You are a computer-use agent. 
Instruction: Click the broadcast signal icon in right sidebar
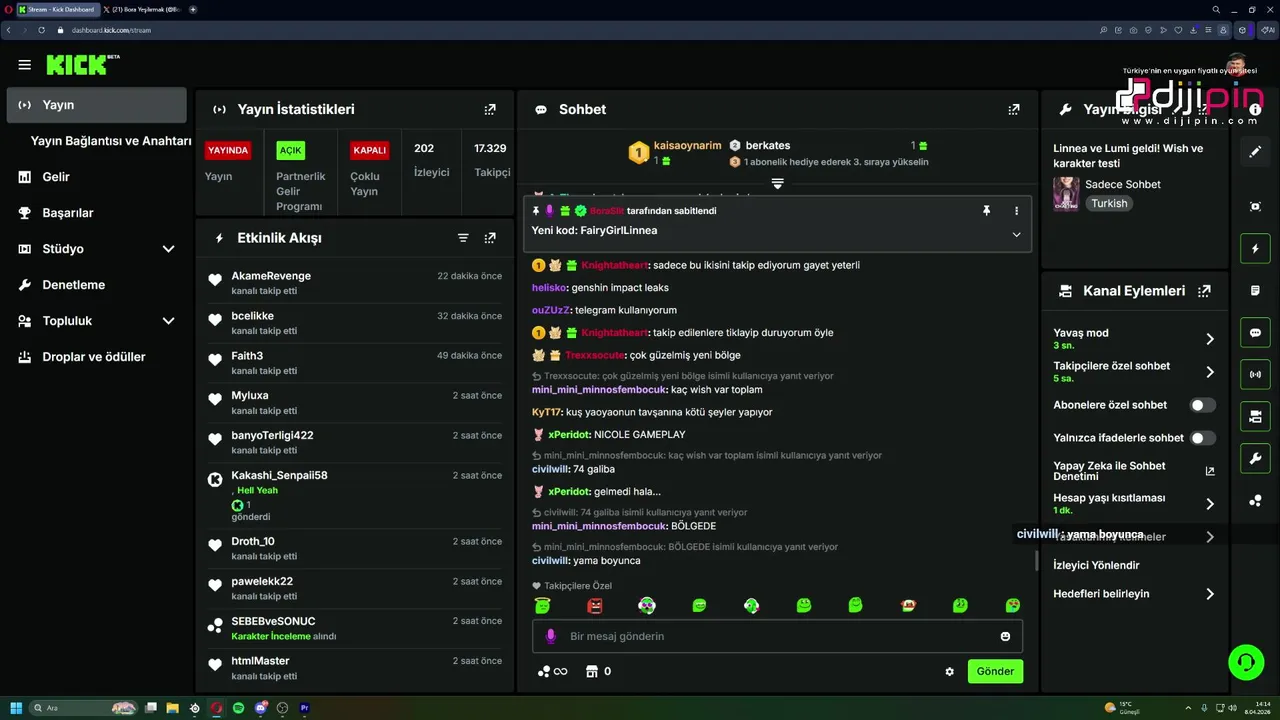click(x=1255, y=375)
